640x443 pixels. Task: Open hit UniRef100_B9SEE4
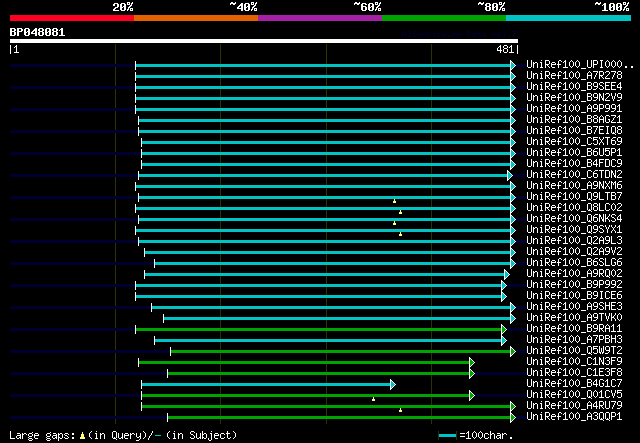[x=574, y=87]
